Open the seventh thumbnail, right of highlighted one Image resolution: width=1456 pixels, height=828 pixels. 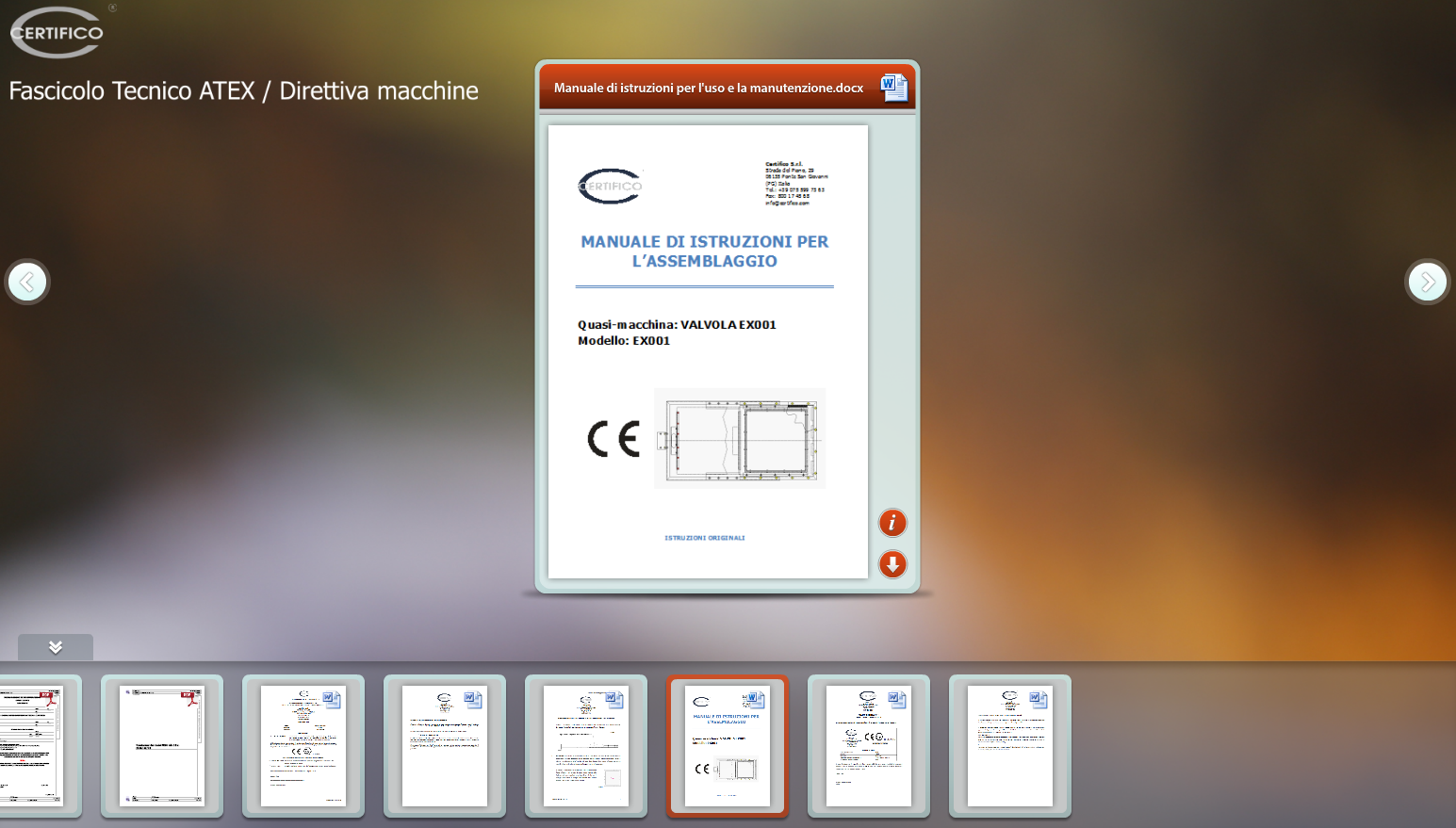pos(869,745)
